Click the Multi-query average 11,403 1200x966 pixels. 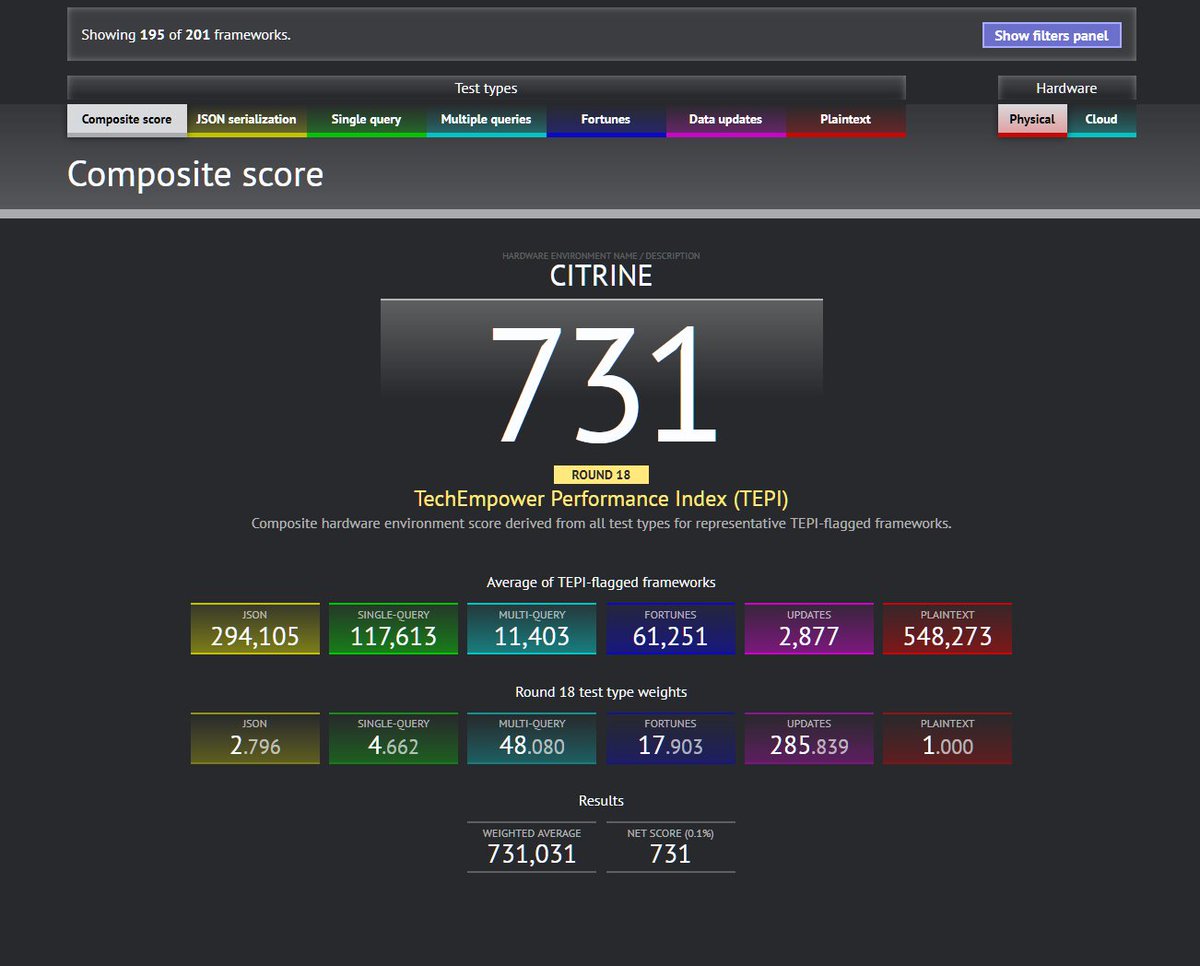pos(532,636)
